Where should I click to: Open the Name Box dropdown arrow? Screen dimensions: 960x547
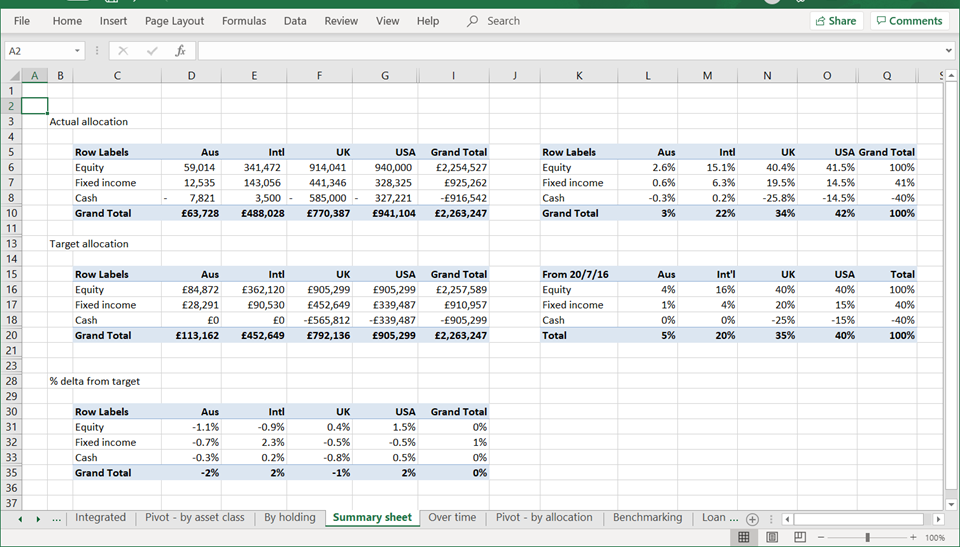[x=77, y=51]
